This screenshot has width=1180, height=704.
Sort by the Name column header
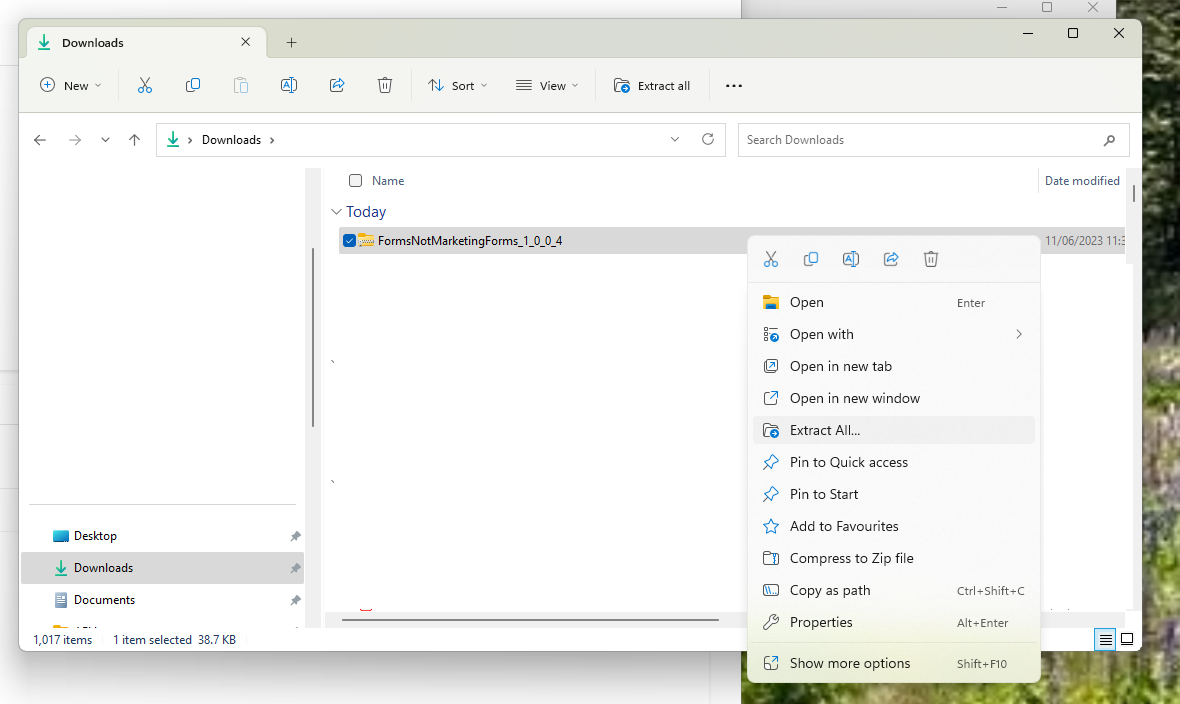(388, 181)
